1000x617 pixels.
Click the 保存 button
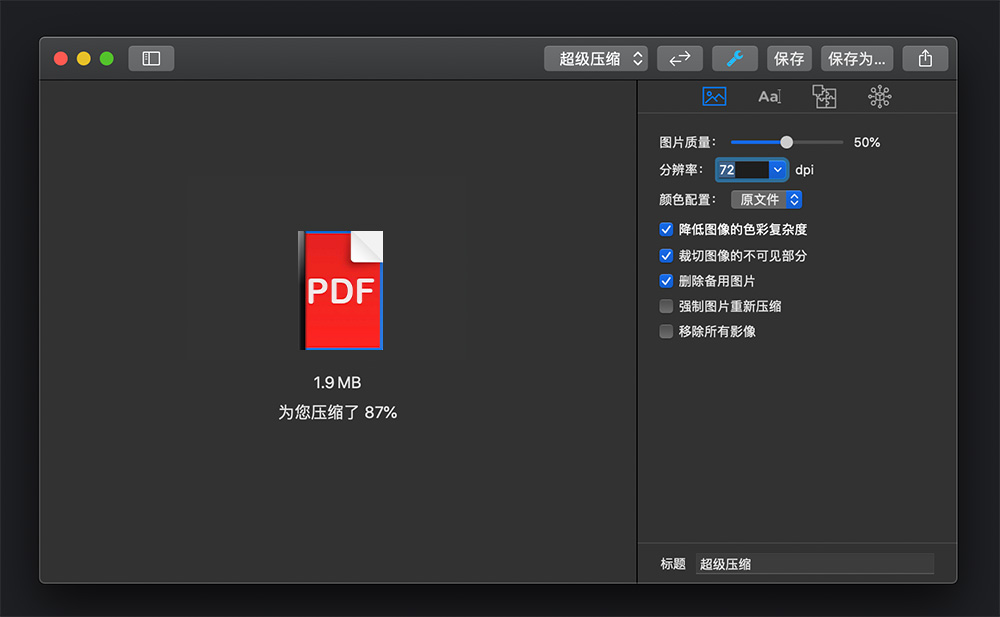789,59
